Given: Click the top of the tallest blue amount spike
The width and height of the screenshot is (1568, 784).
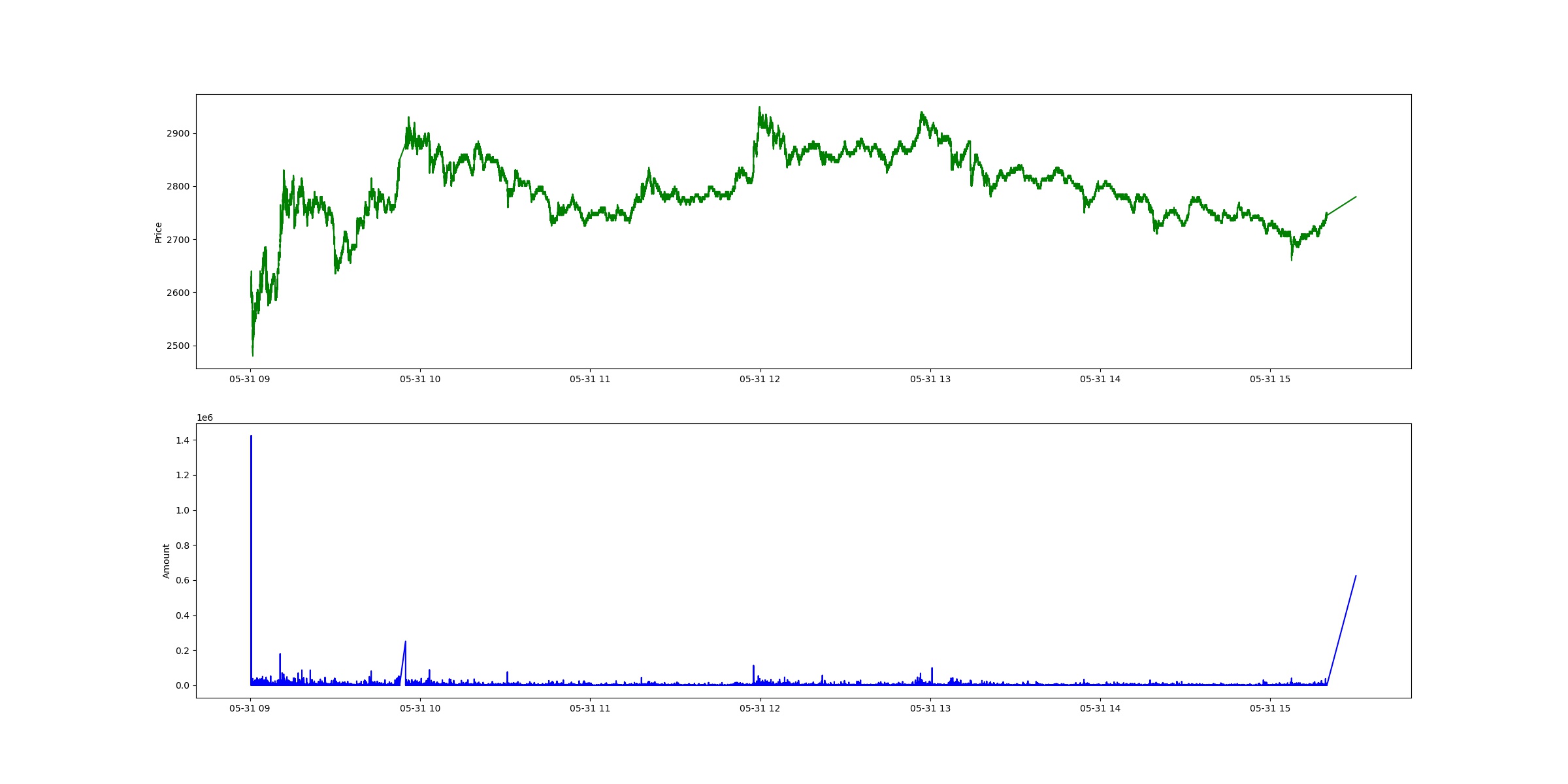Looking at the screenshot, I should pyautogui.click(x=251, y=436).
